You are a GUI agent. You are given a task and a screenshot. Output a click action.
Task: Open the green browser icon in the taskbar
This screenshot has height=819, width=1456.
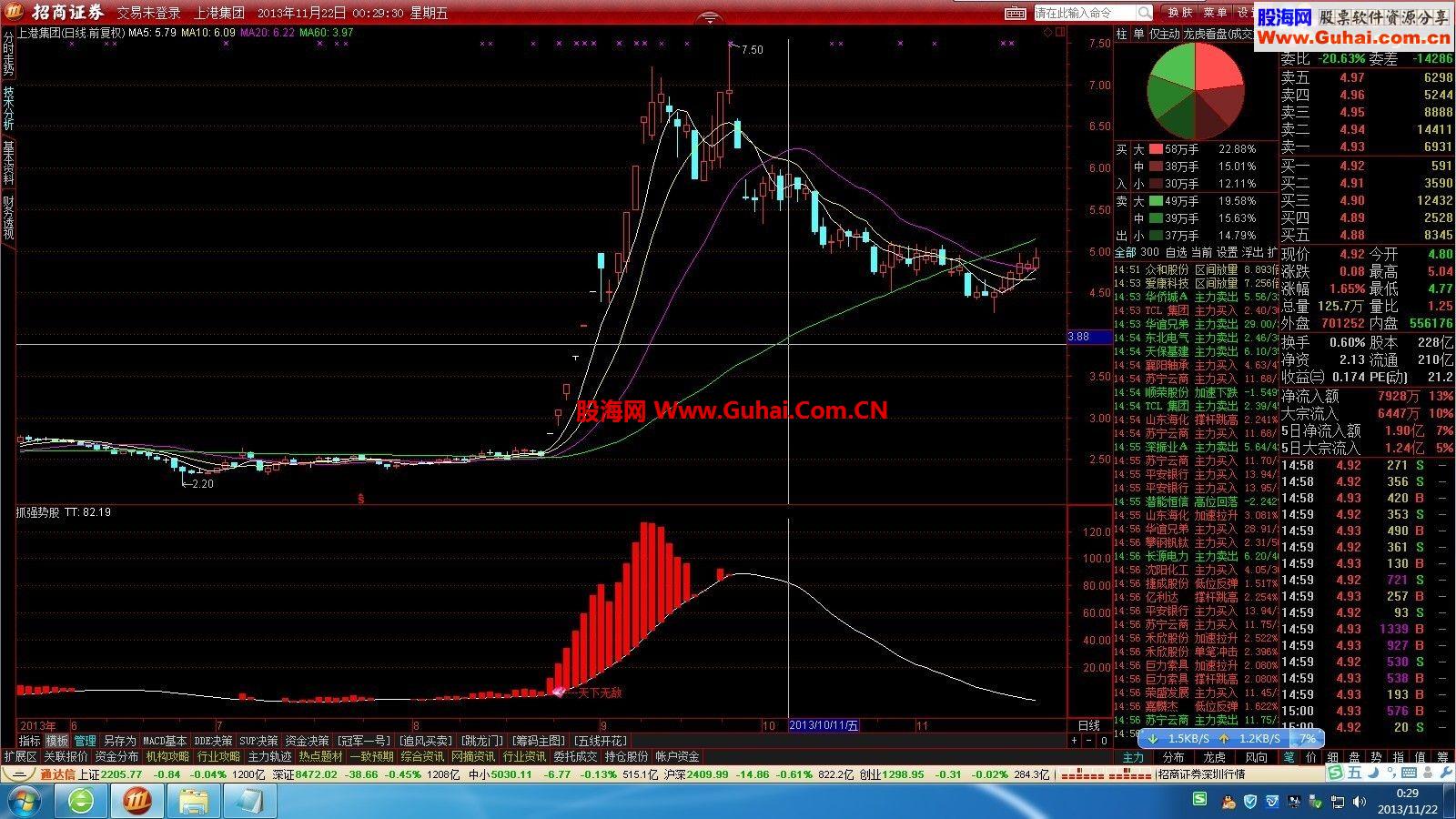81,801
